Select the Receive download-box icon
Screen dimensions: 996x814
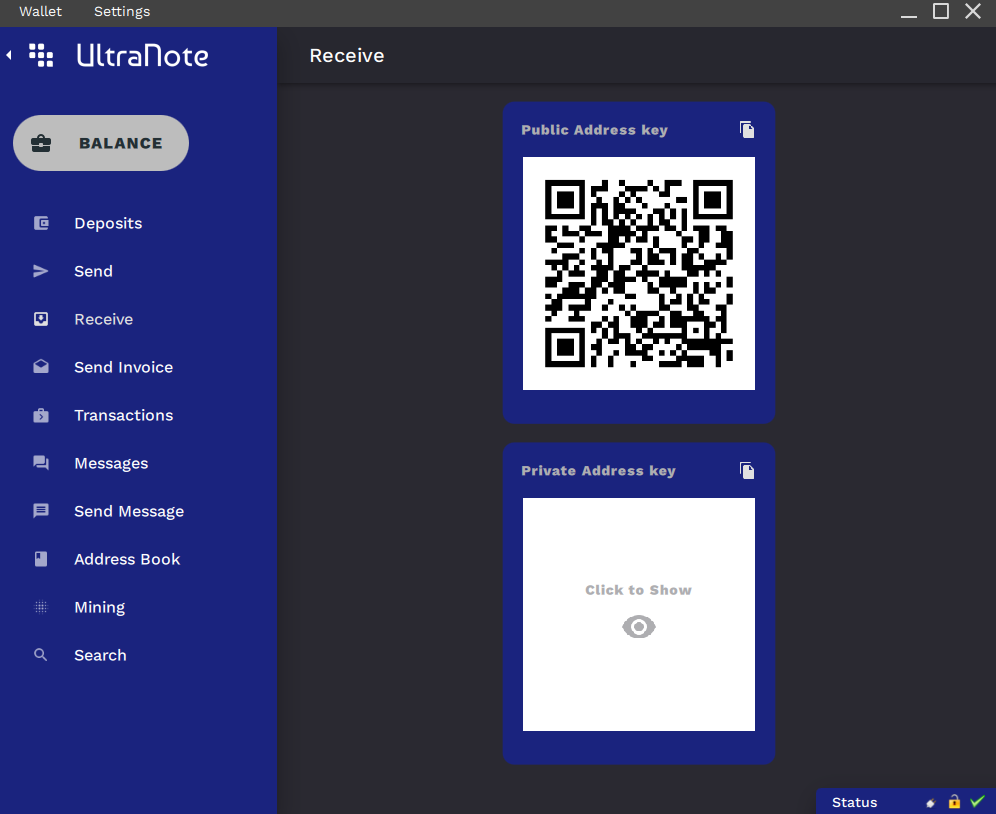click(41, 319)
